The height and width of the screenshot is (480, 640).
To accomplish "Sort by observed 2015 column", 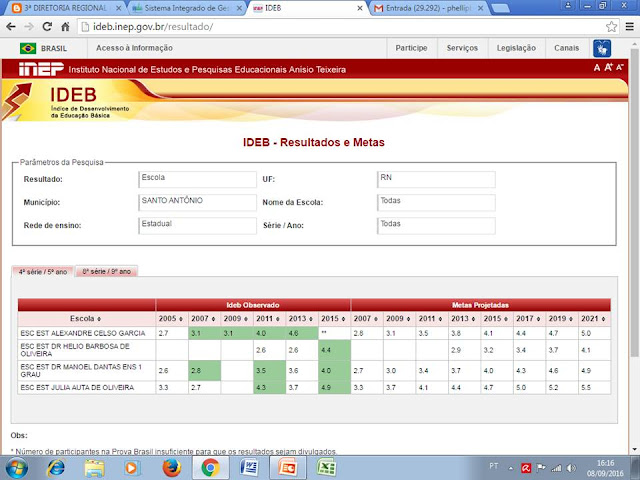I will tap(334, 318).
